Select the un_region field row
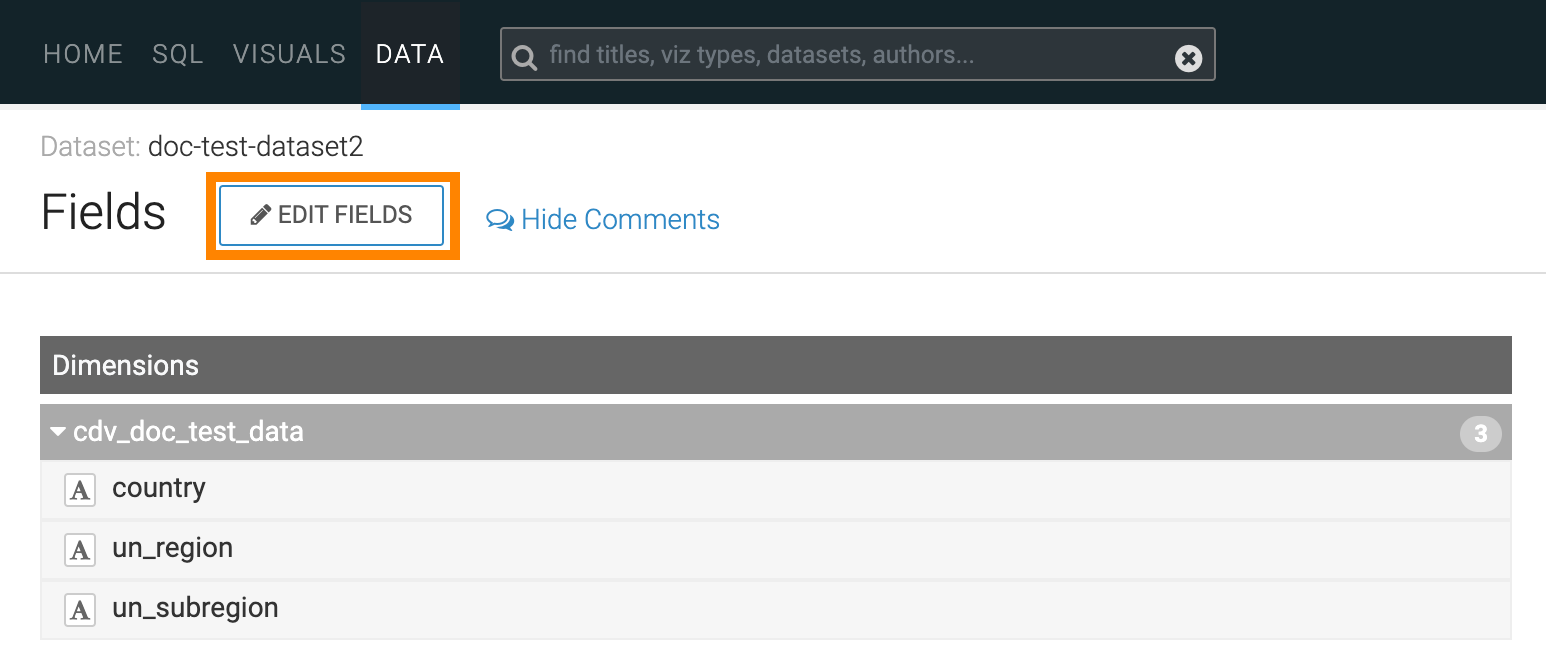1546x652 pixels. 776,549
